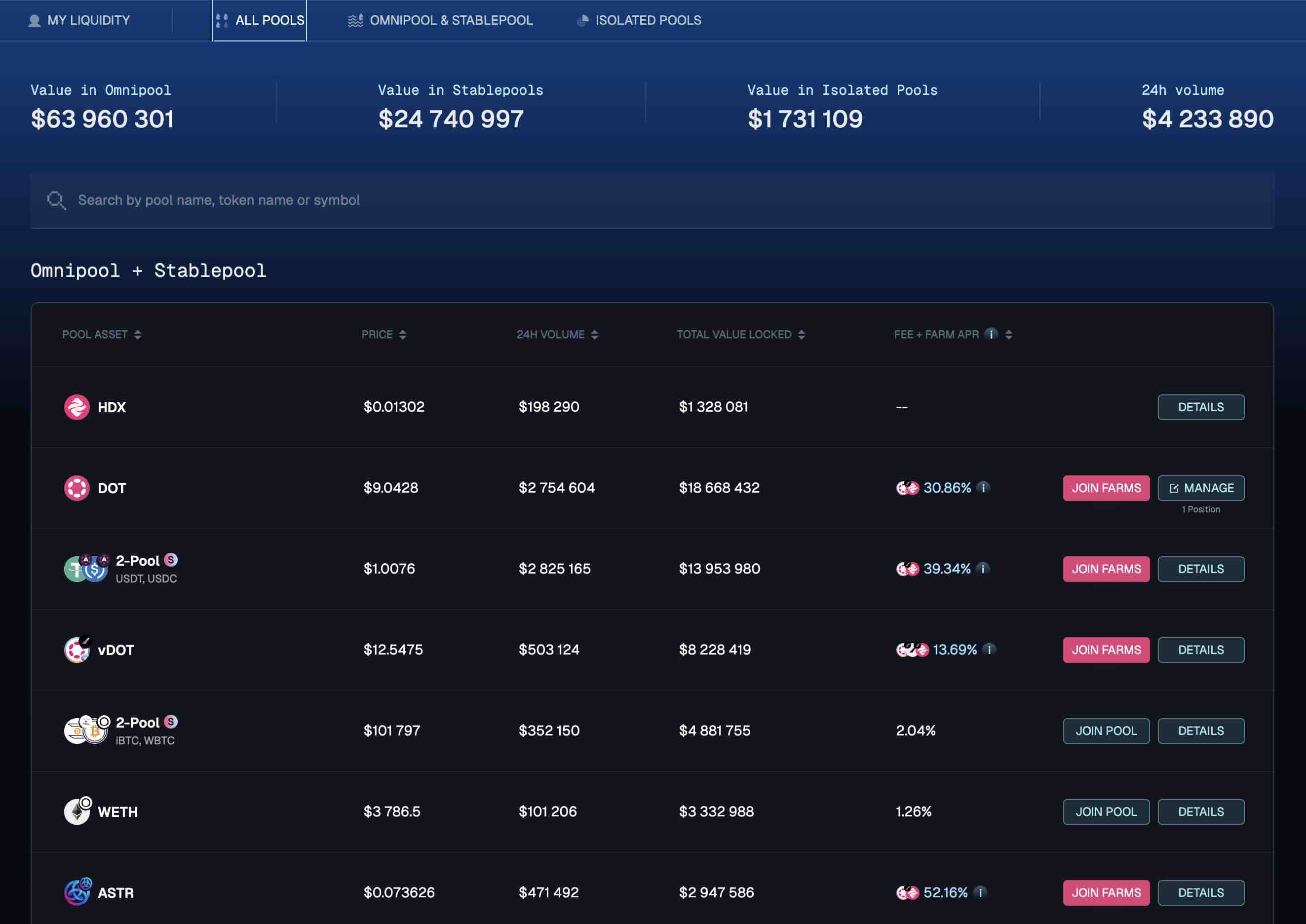Click the HDX price $0.01302

pyautogui.click(x=394, y=407)
